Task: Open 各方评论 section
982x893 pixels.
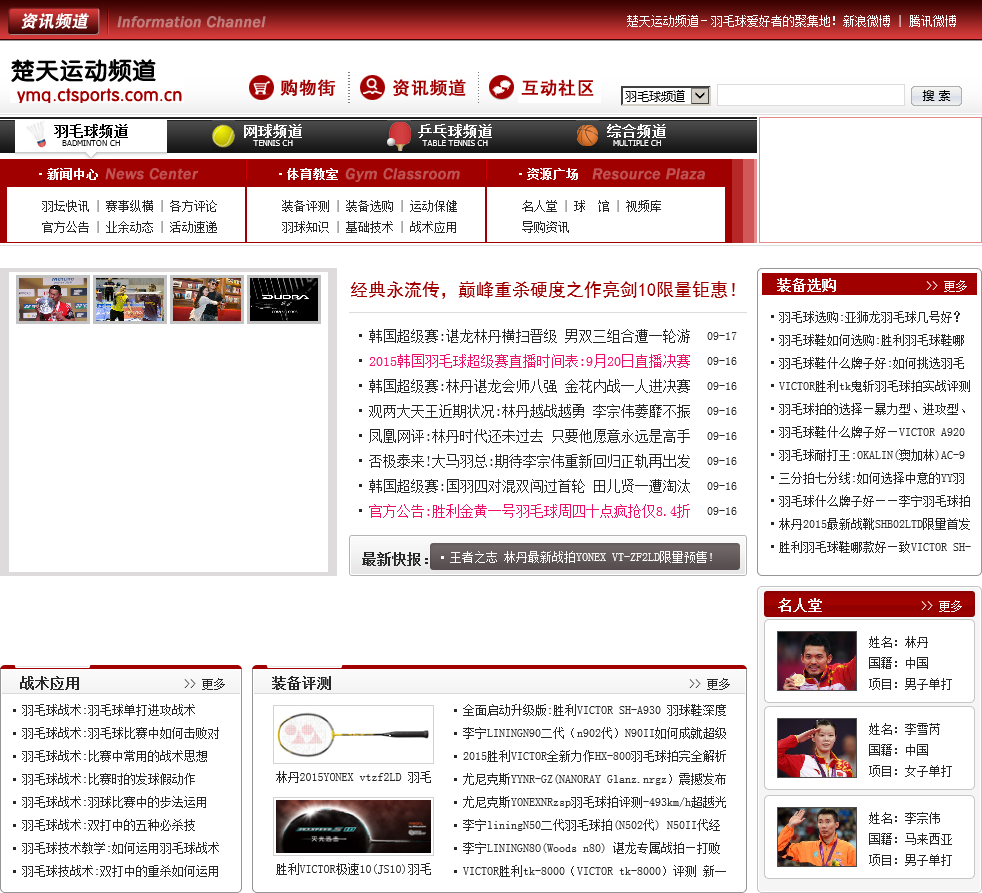Action: (193, 206)
